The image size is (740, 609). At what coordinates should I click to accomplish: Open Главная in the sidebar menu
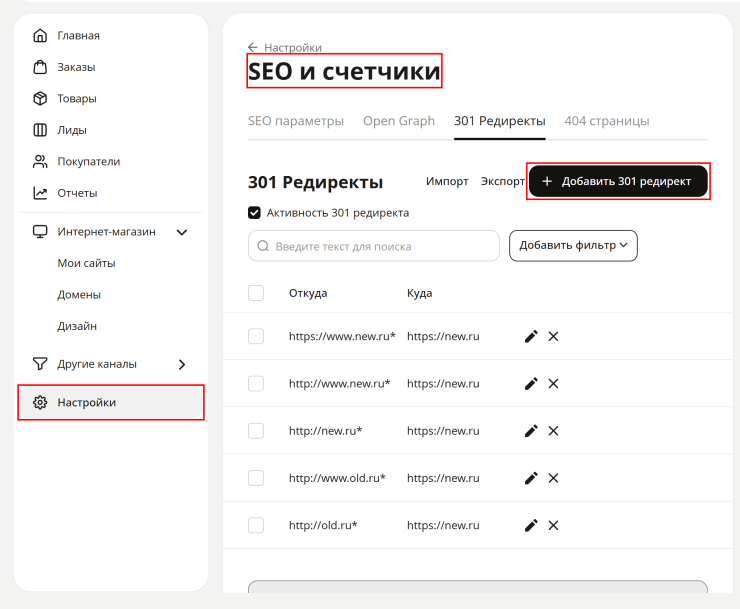[78, 35]
